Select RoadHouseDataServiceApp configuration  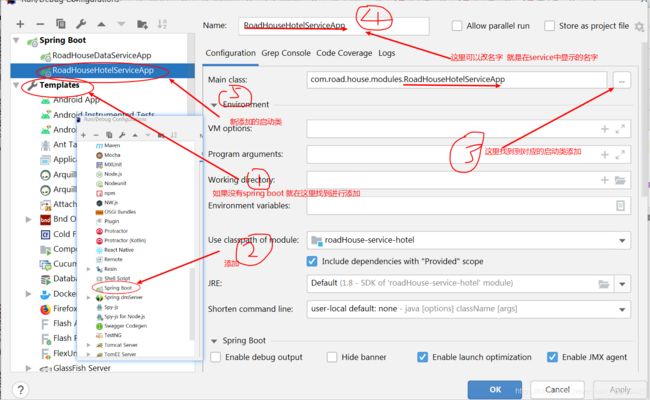coord(102,55)
